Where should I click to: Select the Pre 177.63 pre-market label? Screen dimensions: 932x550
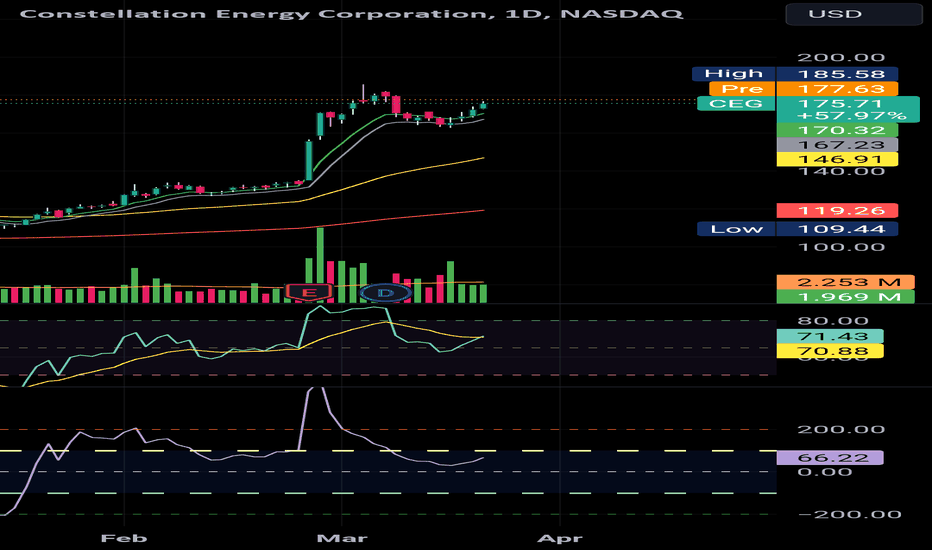(804, 89)
